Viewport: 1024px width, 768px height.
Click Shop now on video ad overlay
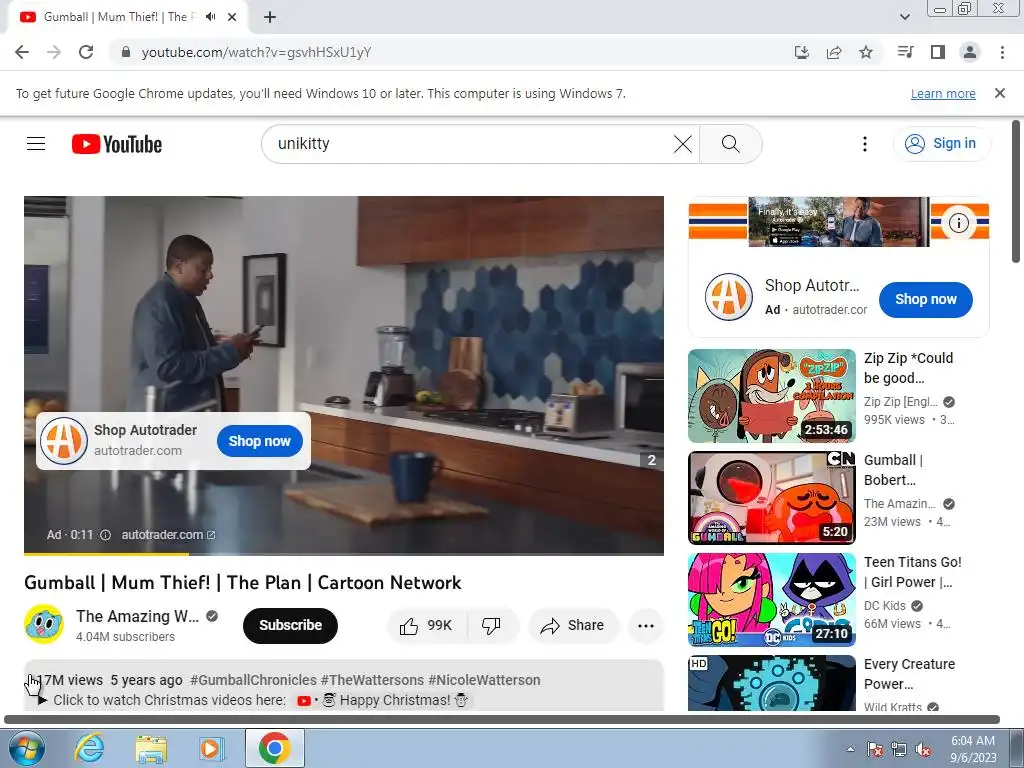pos(259,441)
